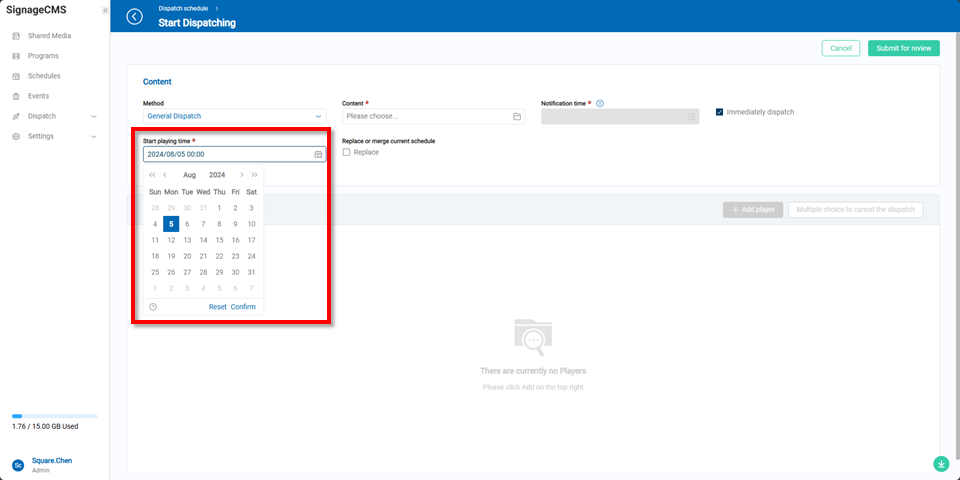
Task: Click the storage usage progress bar
Action: [55, 416]
